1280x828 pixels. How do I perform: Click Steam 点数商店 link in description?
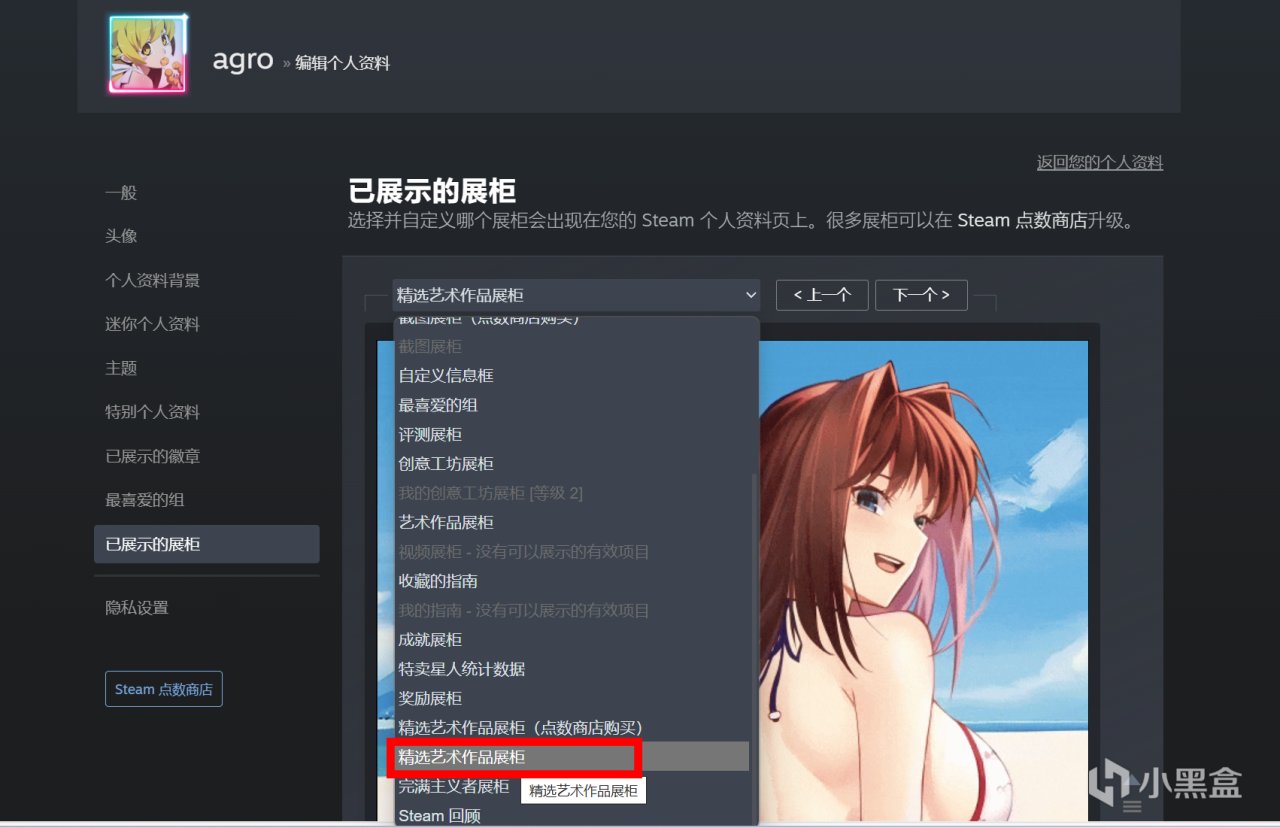point(1022,220)
